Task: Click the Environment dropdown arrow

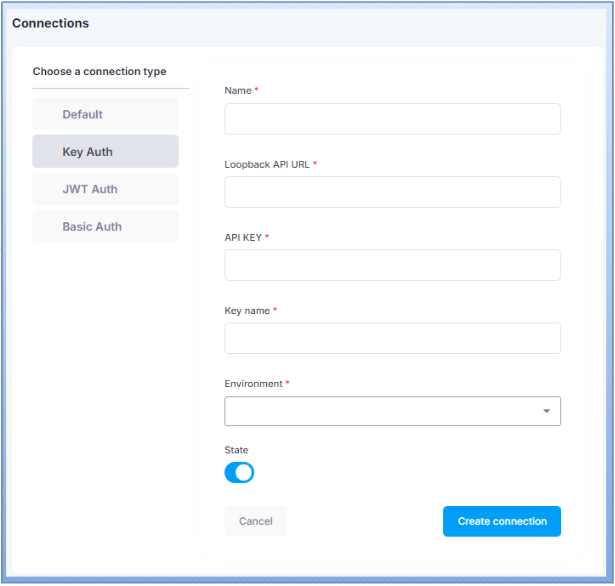Action: tap(546, 411)
